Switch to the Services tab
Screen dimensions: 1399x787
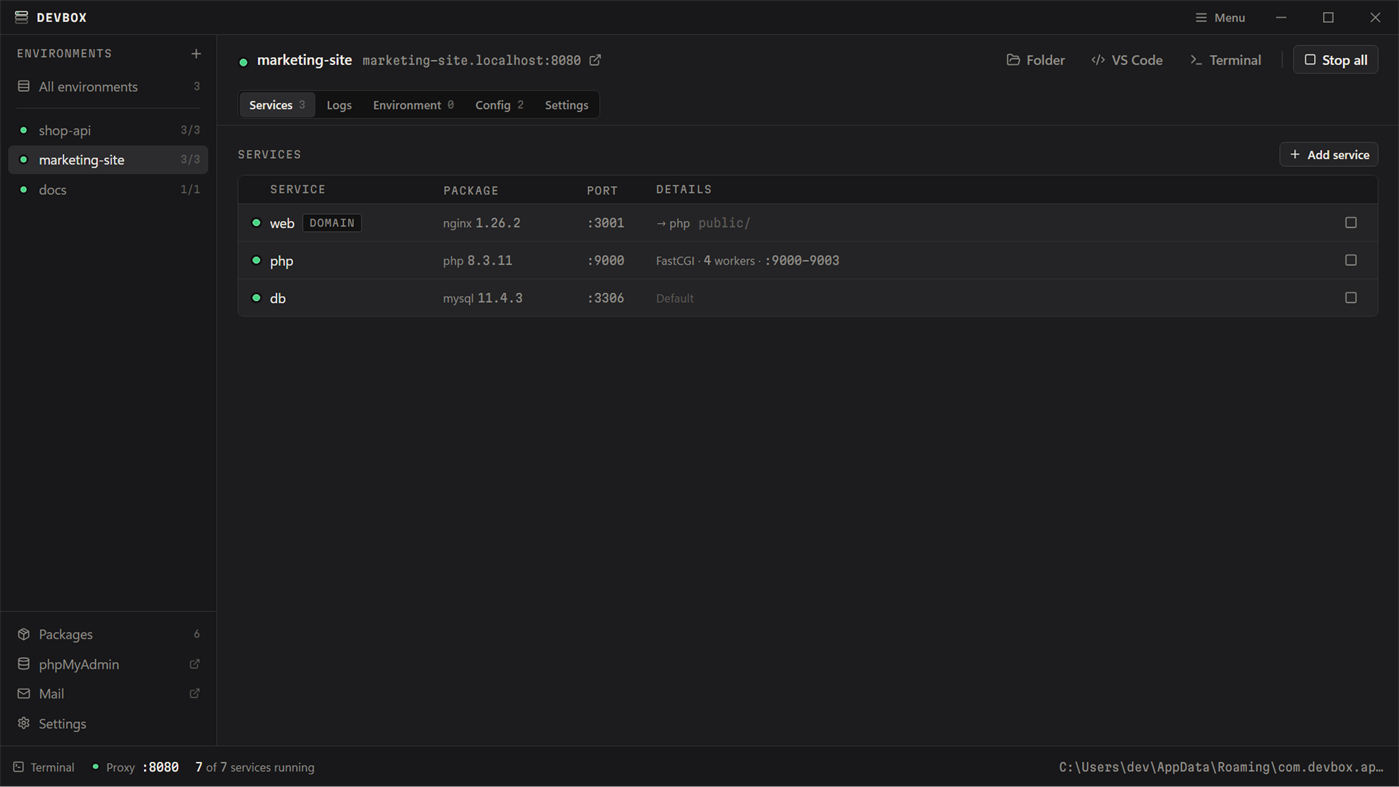(x=277, y=105)
